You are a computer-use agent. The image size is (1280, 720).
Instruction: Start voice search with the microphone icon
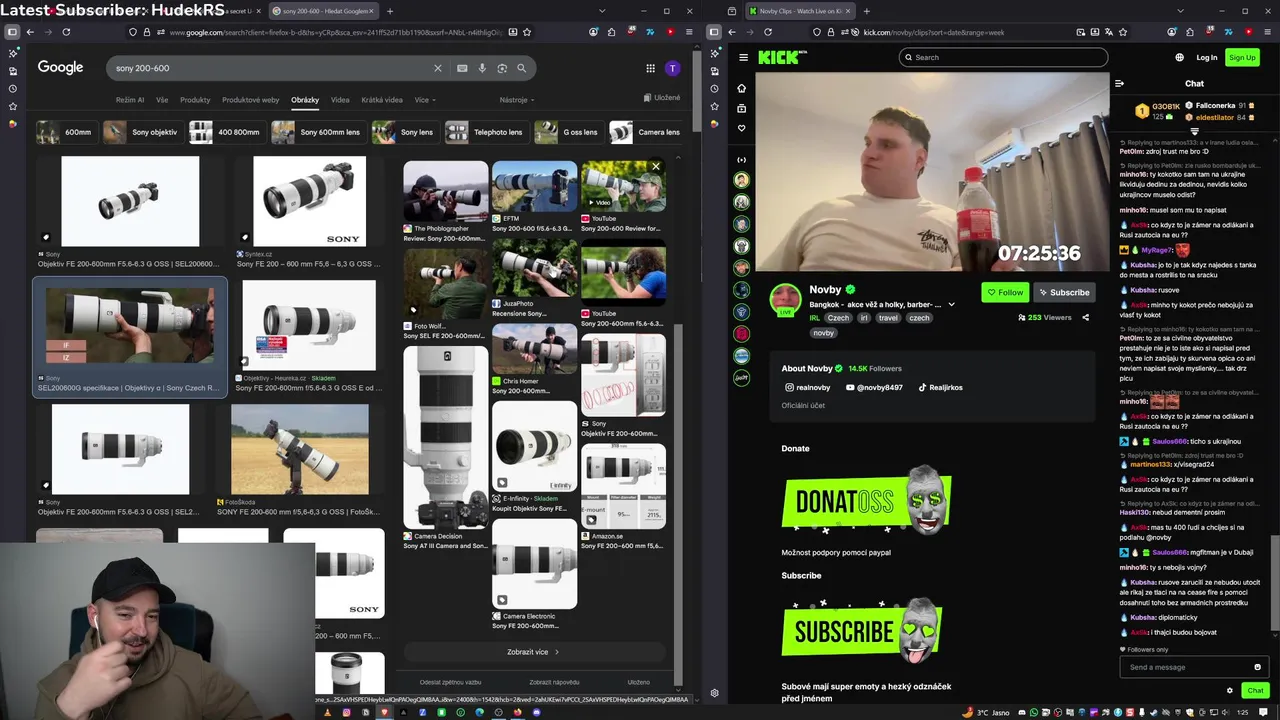(x=482, y=68)
